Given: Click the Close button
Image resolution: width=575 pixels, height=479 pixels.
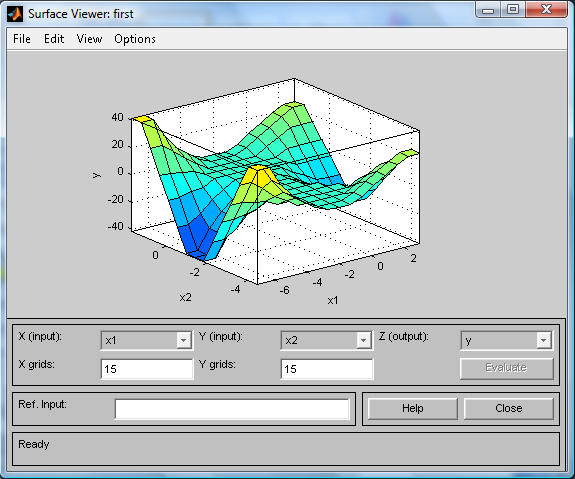Looking at the screenshot, I should click(509, 408).
